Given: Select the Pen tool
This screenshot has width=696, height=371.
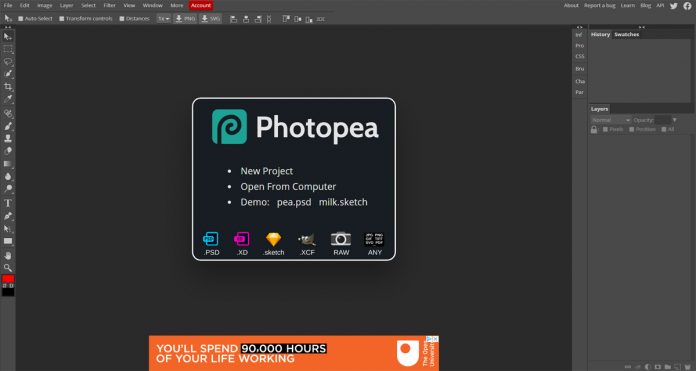Looking at the screenshot, I should point(8,216).
